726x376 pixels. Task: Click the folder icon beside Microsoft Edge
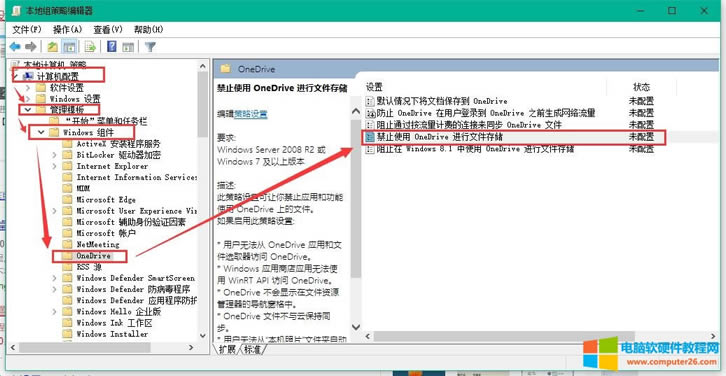pos(68,200)
